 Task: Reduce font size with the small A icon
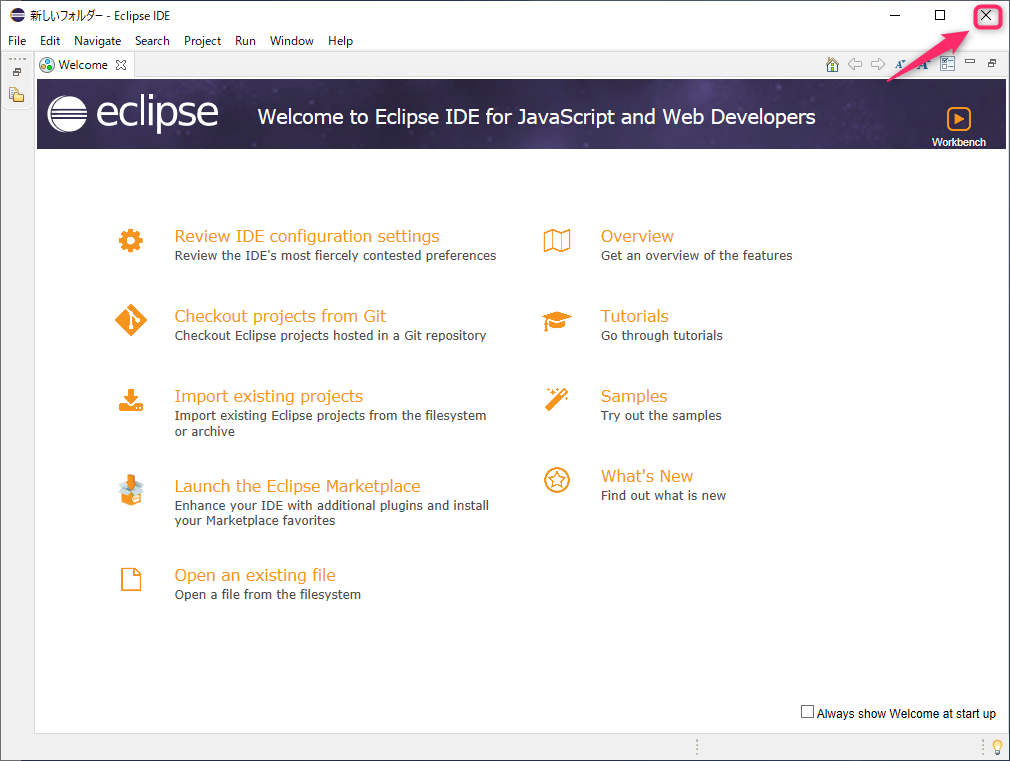[900, 64]
